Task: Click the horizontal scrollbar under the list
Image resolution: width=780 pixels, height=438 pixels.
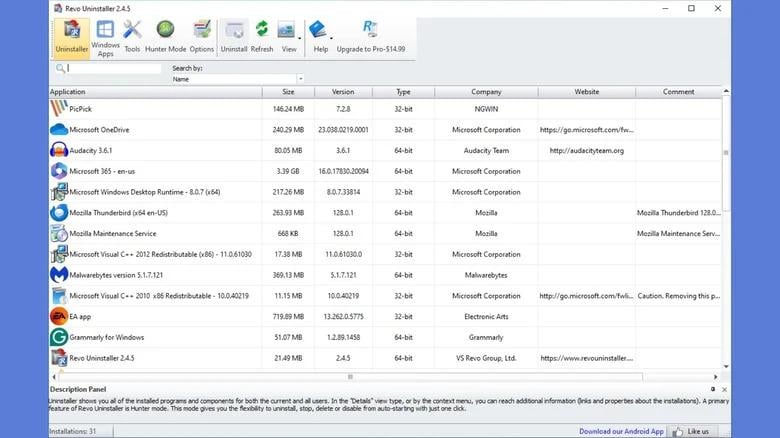Action: click(350, 377)
